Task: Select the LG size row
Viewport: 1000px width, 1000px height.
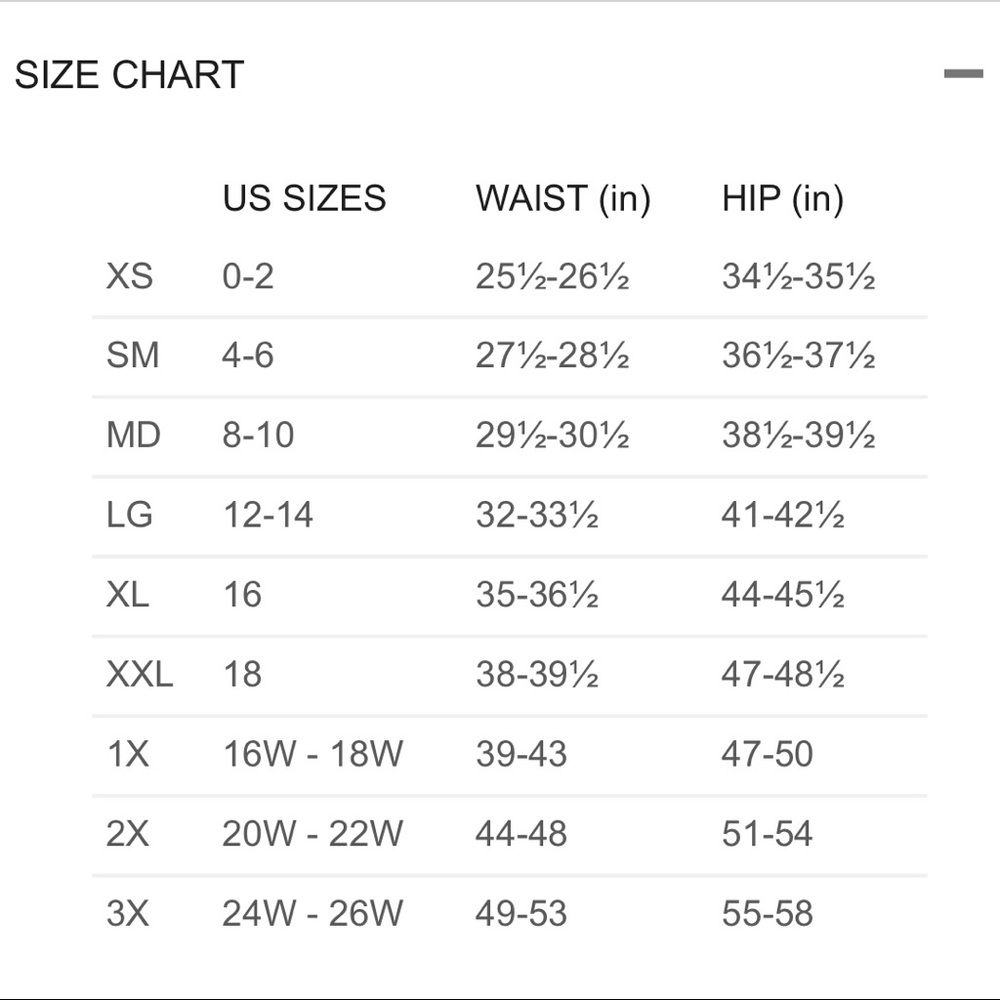Action: click(128, 515)
